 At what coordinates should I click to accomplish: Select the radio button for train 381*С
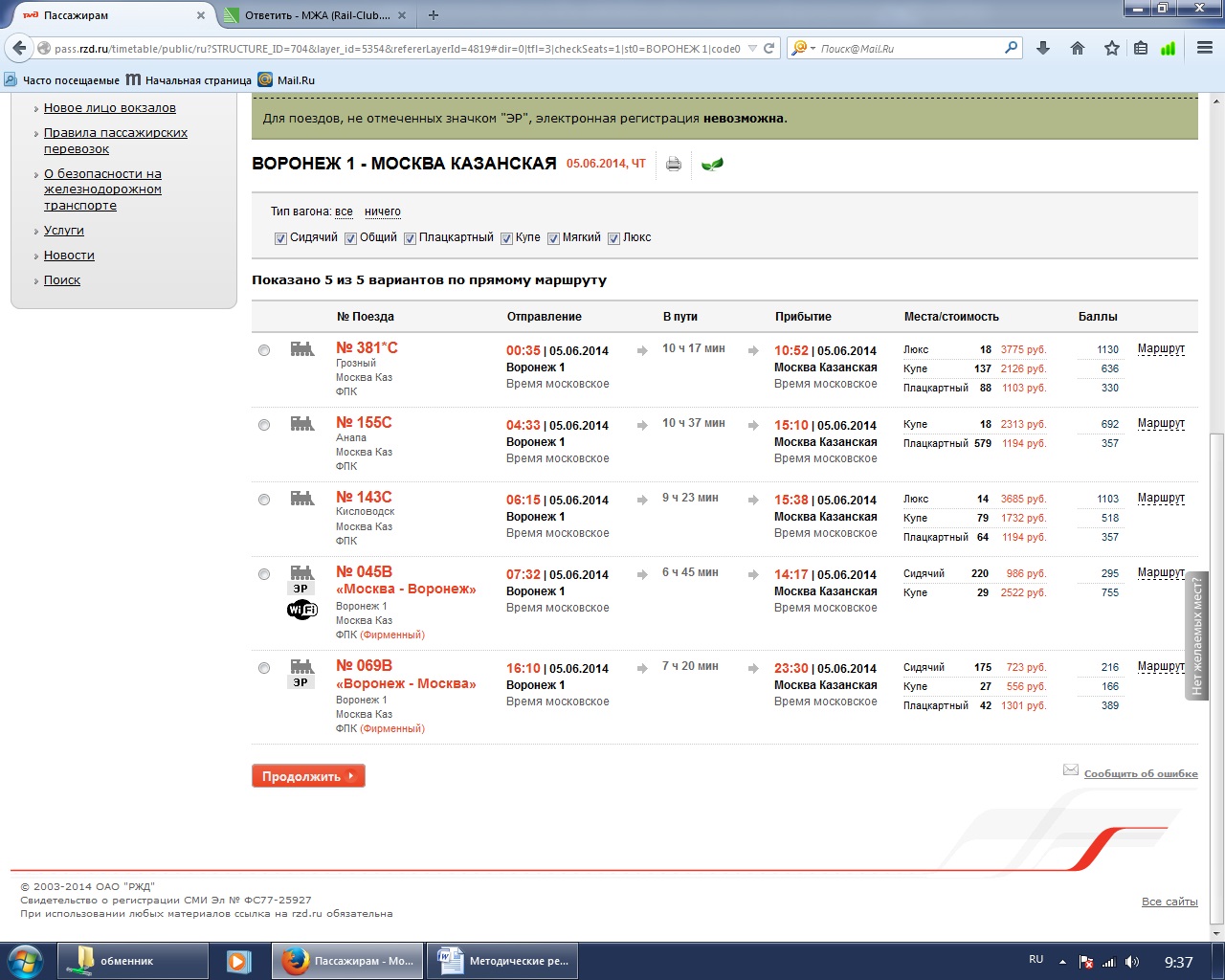pos(264,350)
